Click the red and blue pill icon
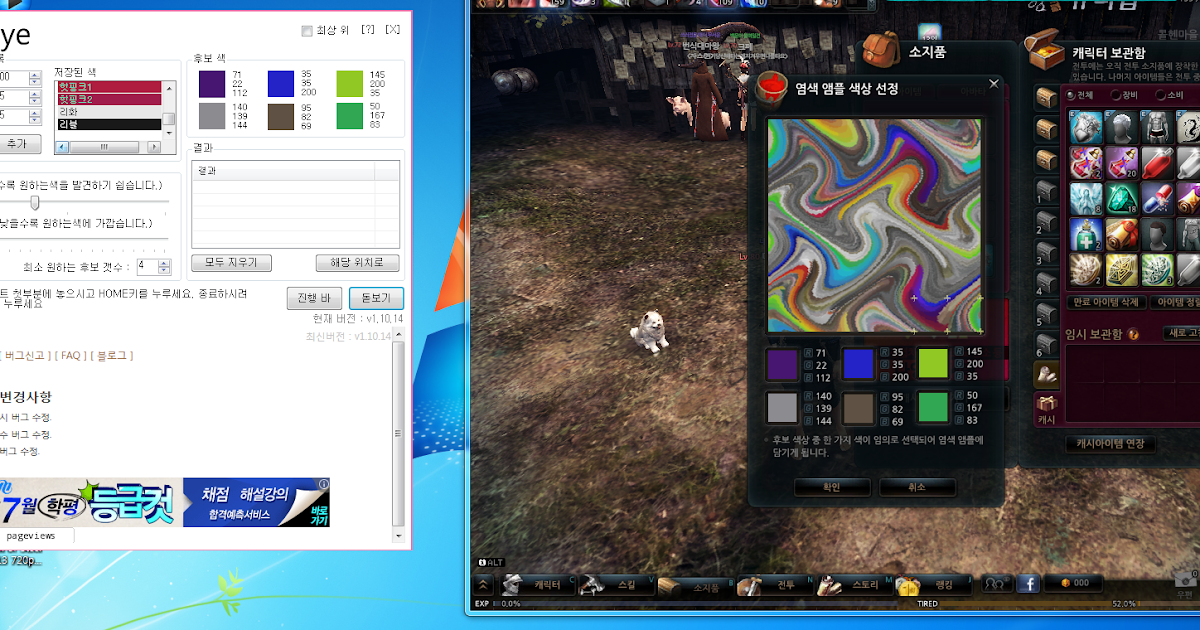 (1158, 198)
